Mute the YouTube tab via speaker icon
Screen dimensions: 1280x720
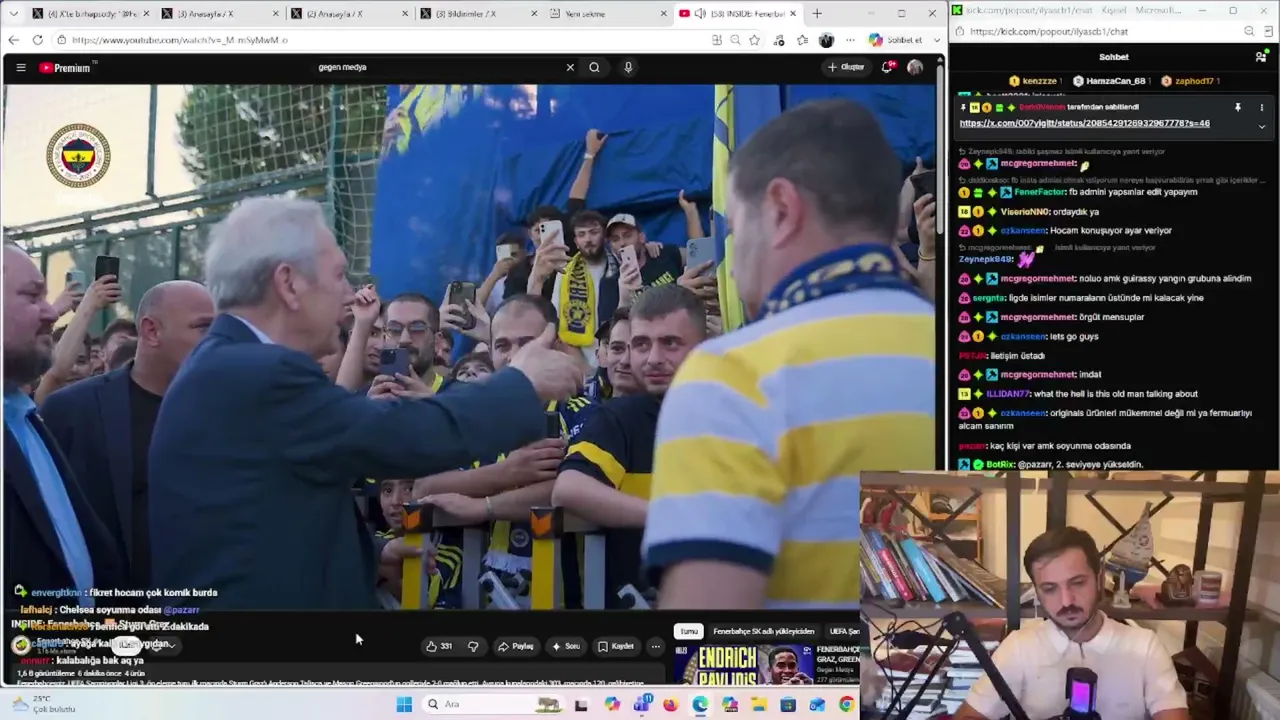[700, 14]
